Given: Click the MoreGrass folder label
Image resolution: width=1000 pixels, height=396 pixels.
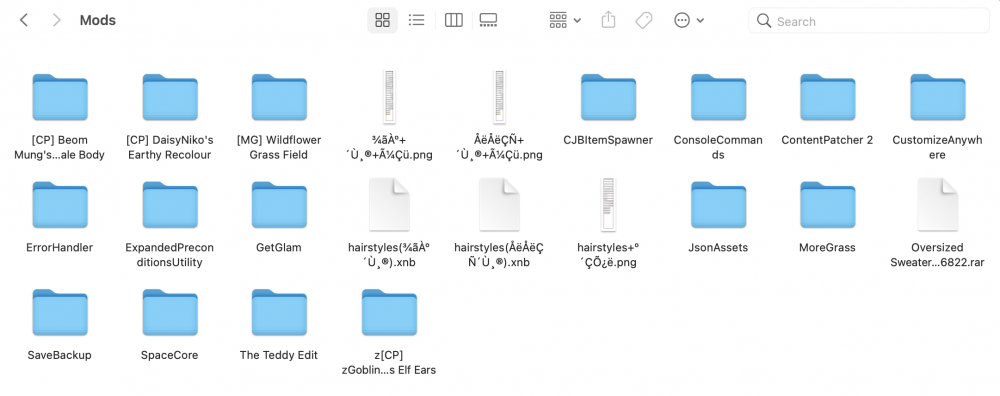Looking at the screenshot, I should (827, 247).
